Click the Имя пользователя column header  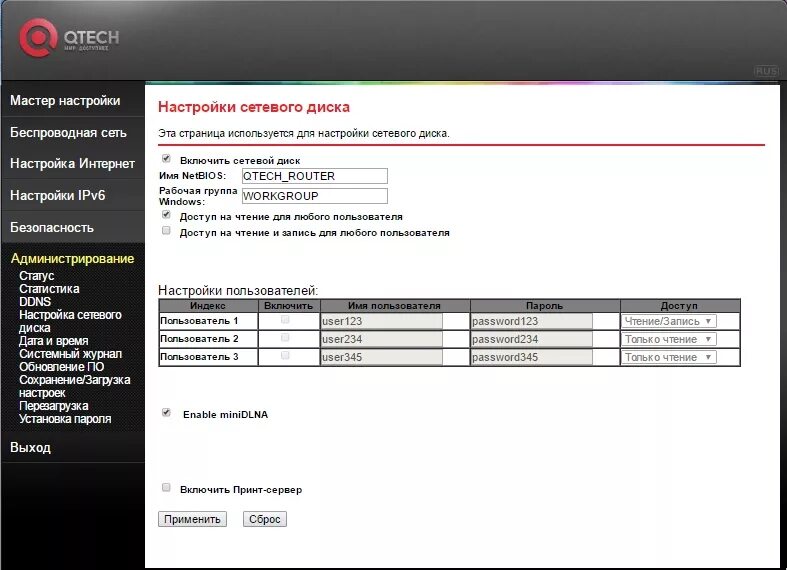[x=395, y=306]
